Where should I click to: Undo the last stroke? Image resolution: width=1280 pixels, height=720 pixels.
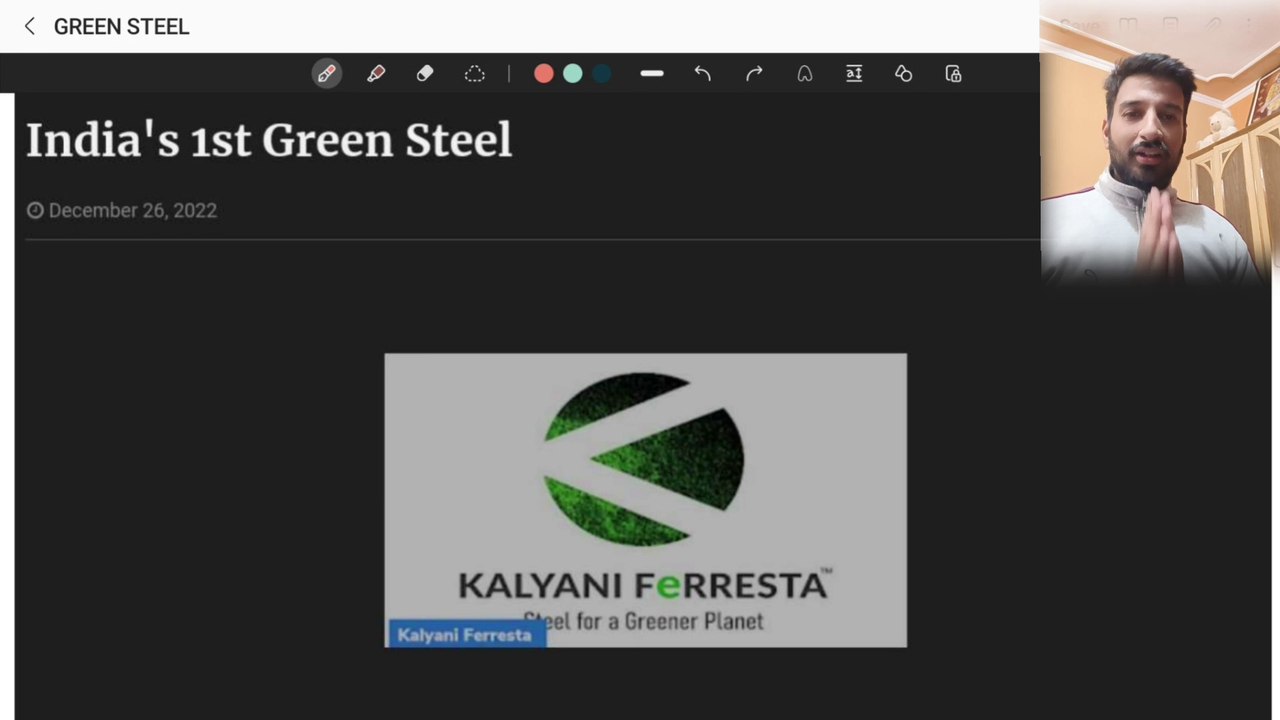(703, 74)
